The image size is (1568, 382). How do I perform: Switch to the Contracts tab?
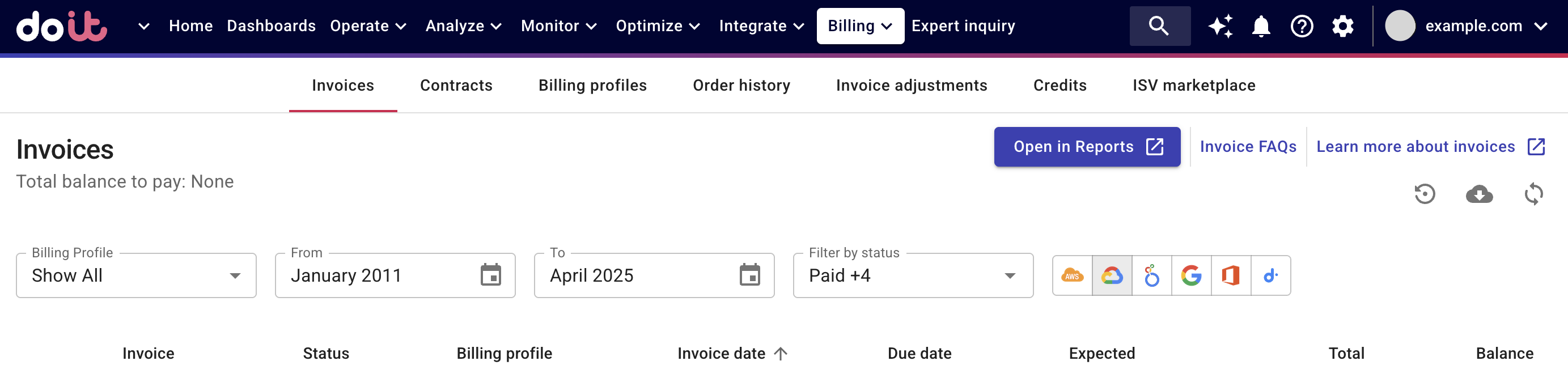pyautogui.click(x=456, y=85)
